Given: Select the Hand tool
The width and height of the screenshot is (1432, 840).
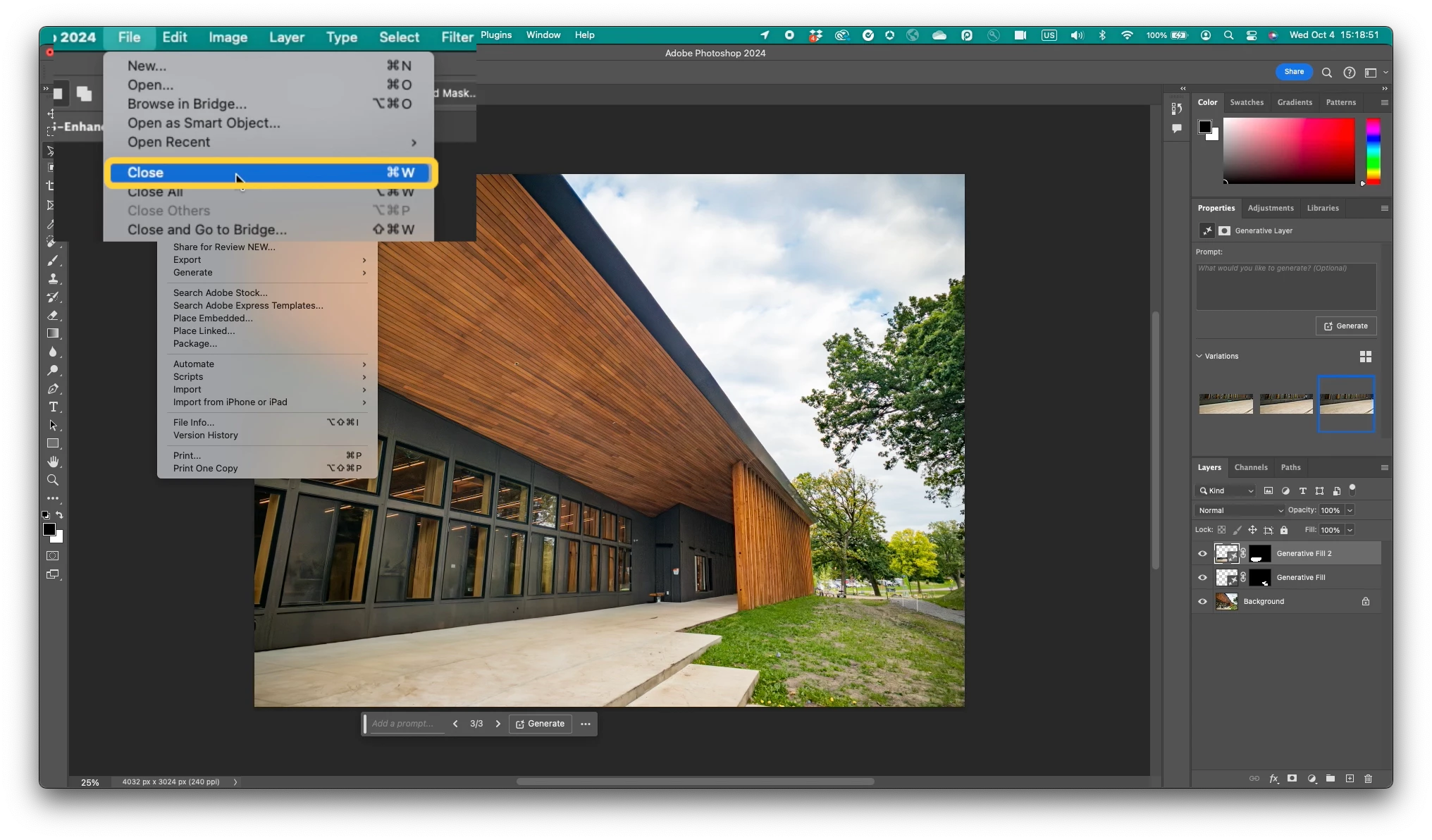Looking at the screenshot, I should [x=53, y=462].
